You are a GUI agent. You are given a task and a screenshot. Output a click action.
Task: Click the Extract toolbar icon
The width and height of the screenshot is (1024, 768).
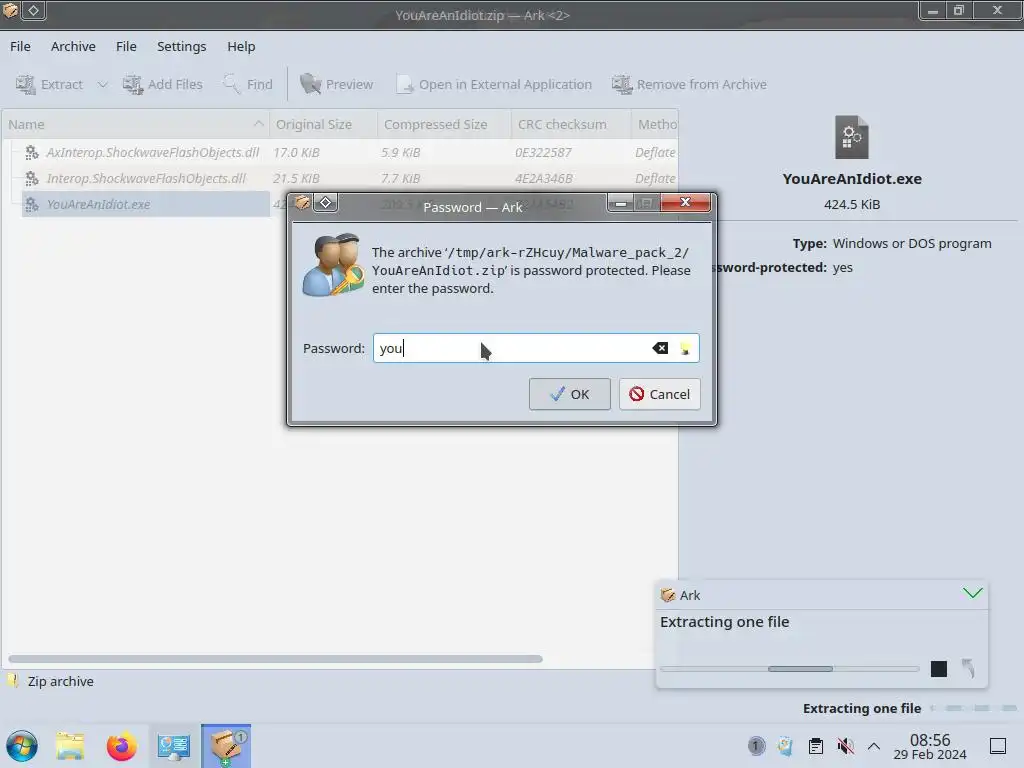coord(25,84)
